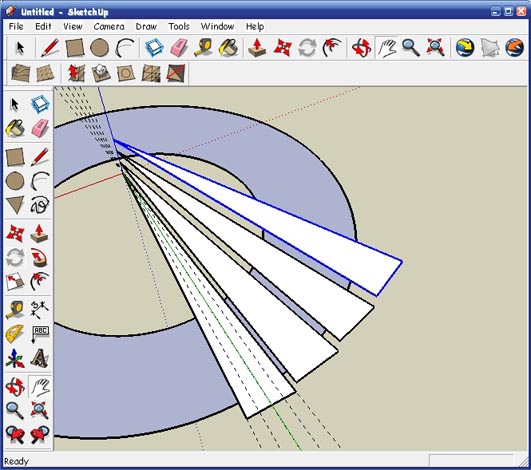The height and width of the screenshot is (470, 531).
Task: Select Tape Measure in the left palette
Action: pyautogui.click(x=15, y=310)
